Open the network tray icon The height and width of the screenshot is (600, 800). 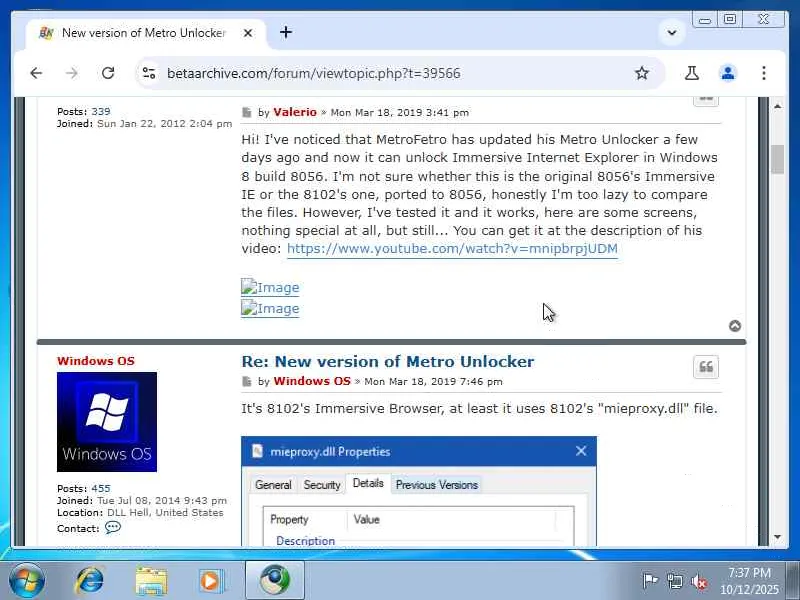point(674,581)
